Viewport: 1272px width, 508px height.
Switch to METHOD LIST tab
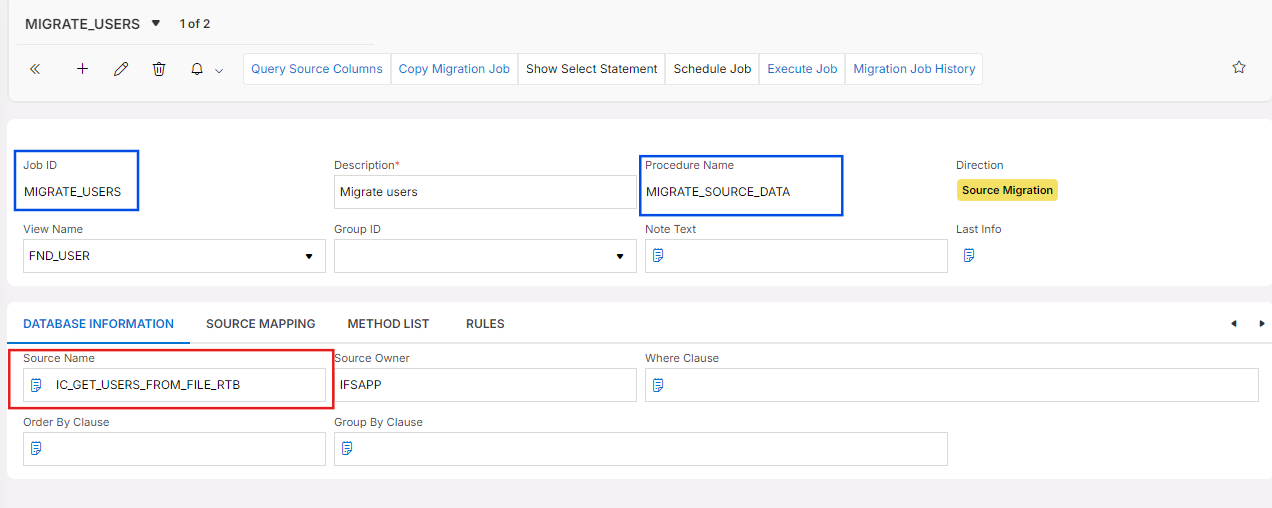pyautogui.click(x=388, y=324)
